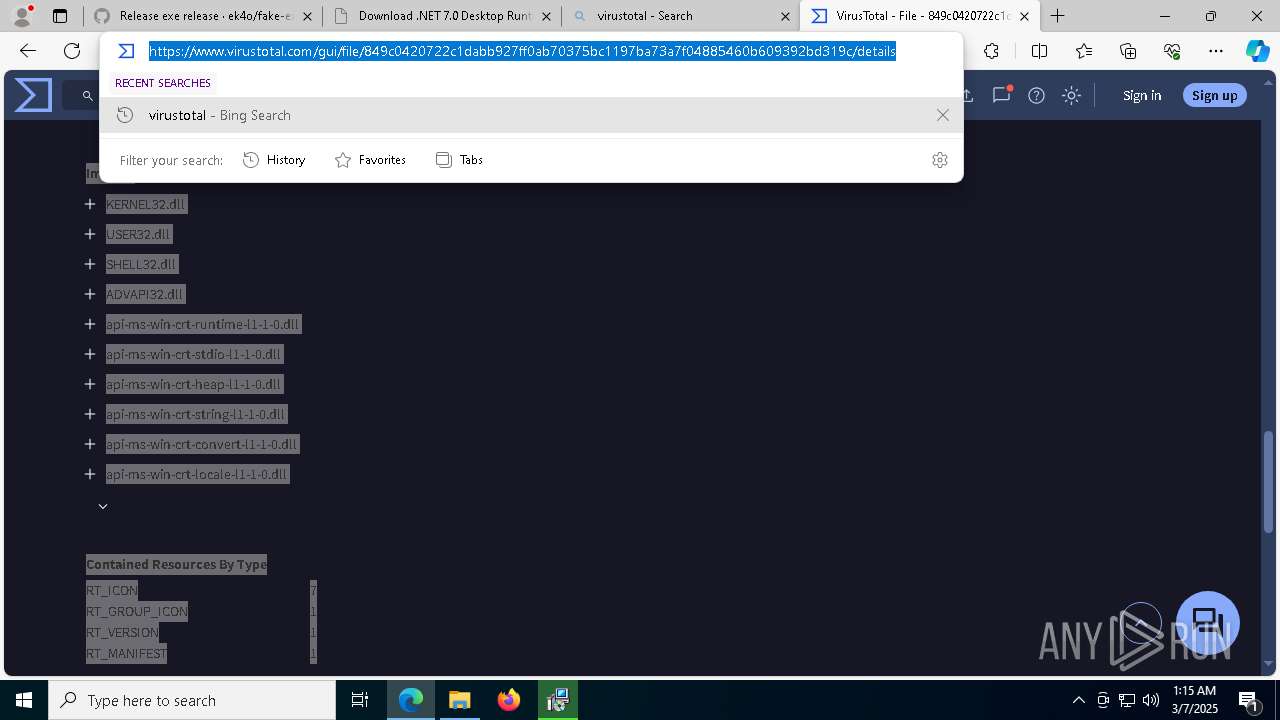Click the RT_GROUP_ICON resource entry
This screenshot has height=720, width=1280.
(x=137, y=611)
